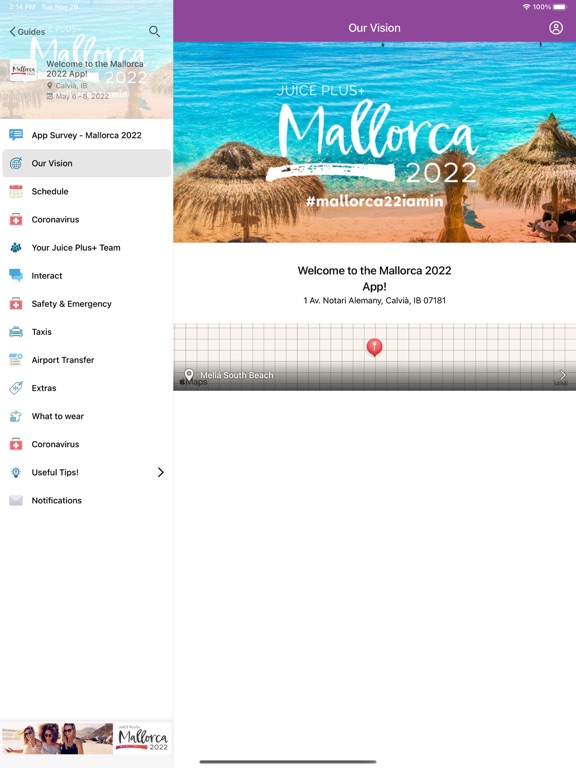
Task: Open the Schedule menu item
Action: coord(87,191)
